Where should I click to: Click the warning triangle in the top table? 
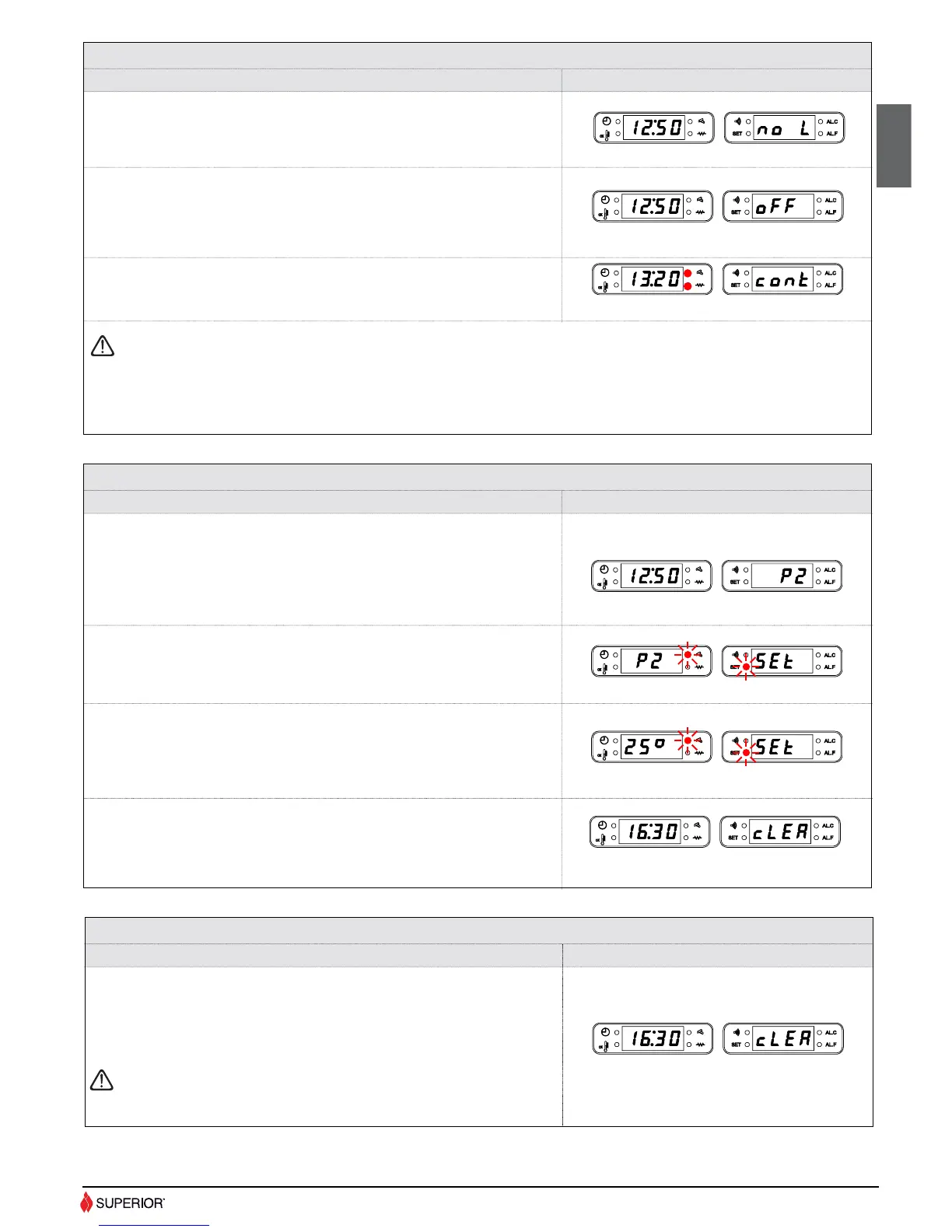(x=103, y=346)
